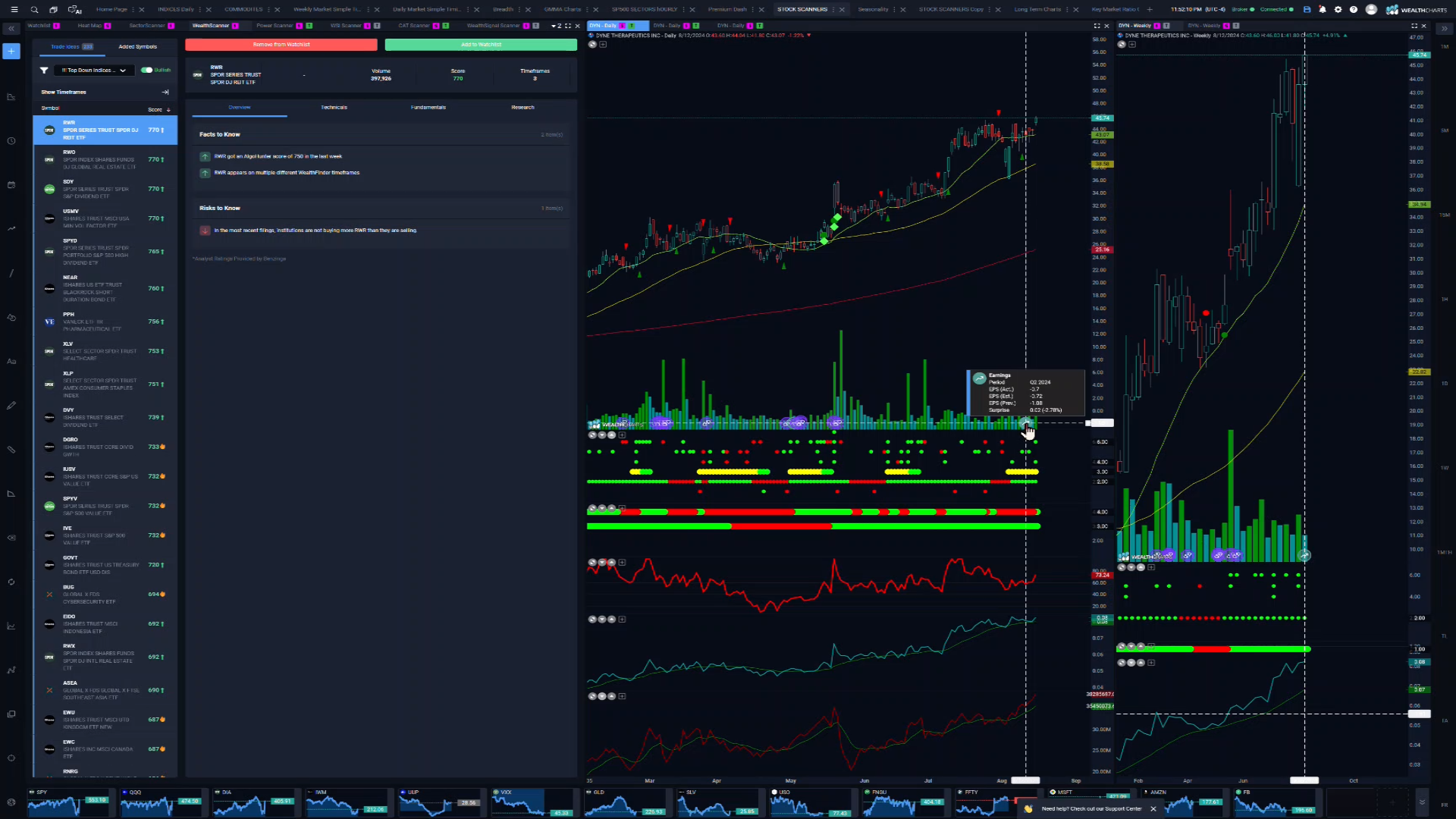Open the Heat Map panel tab
Screen dimensions: 1456x819
click(x=89, y=26)
